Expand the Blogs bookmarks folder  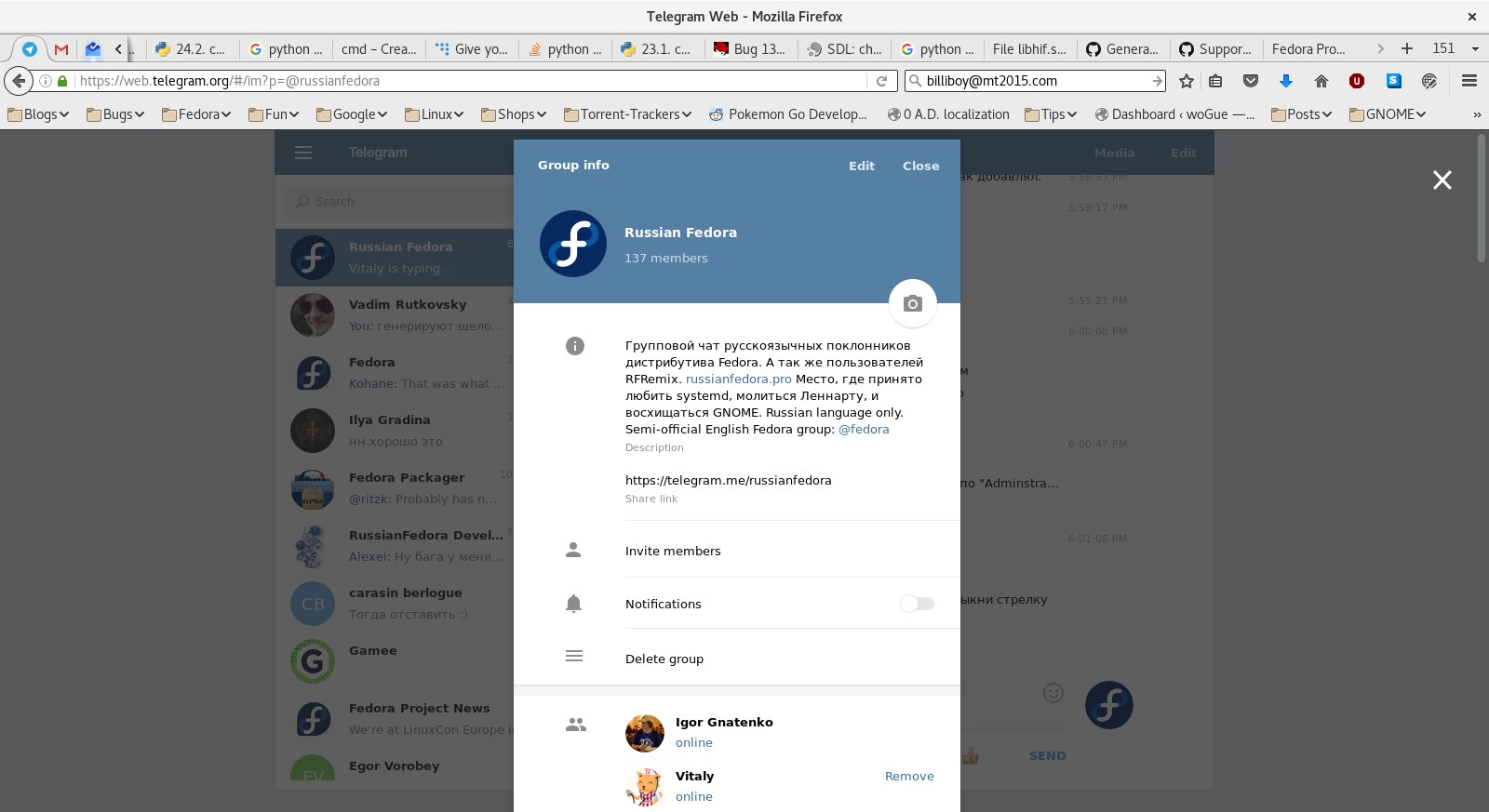point(38,114)
